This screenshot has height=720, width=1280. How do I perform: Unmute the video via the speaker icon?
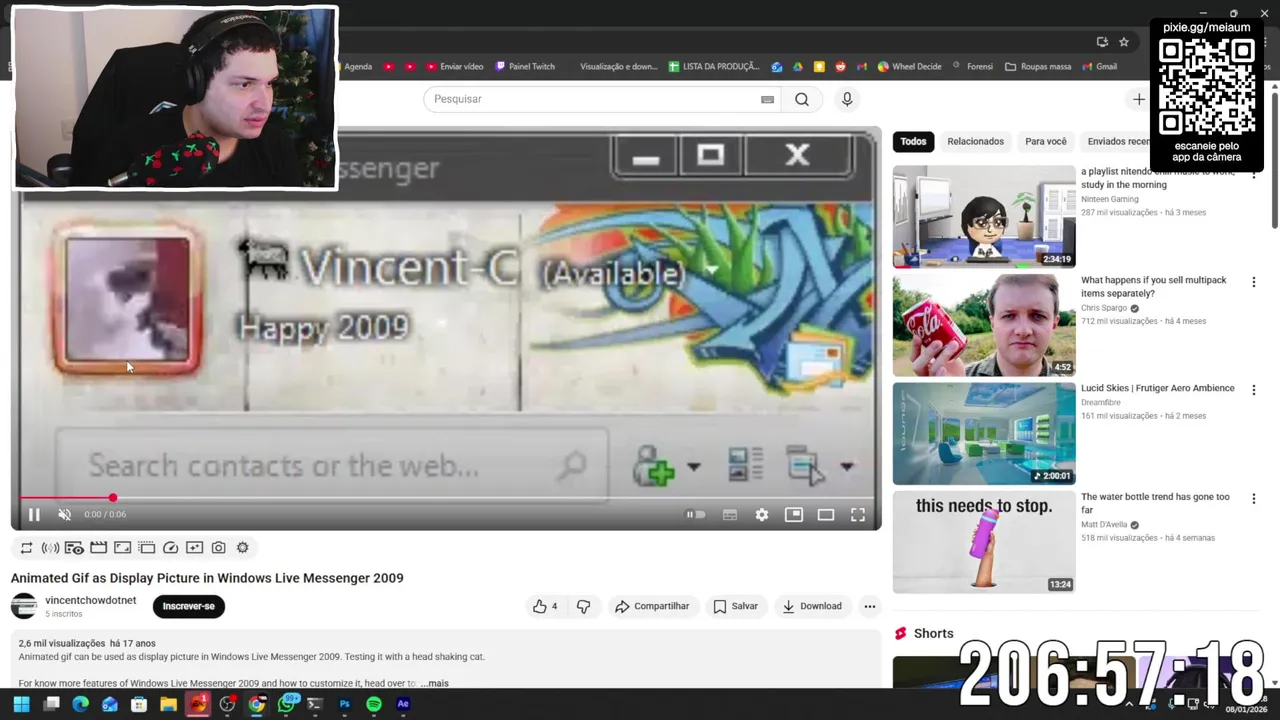64,514
